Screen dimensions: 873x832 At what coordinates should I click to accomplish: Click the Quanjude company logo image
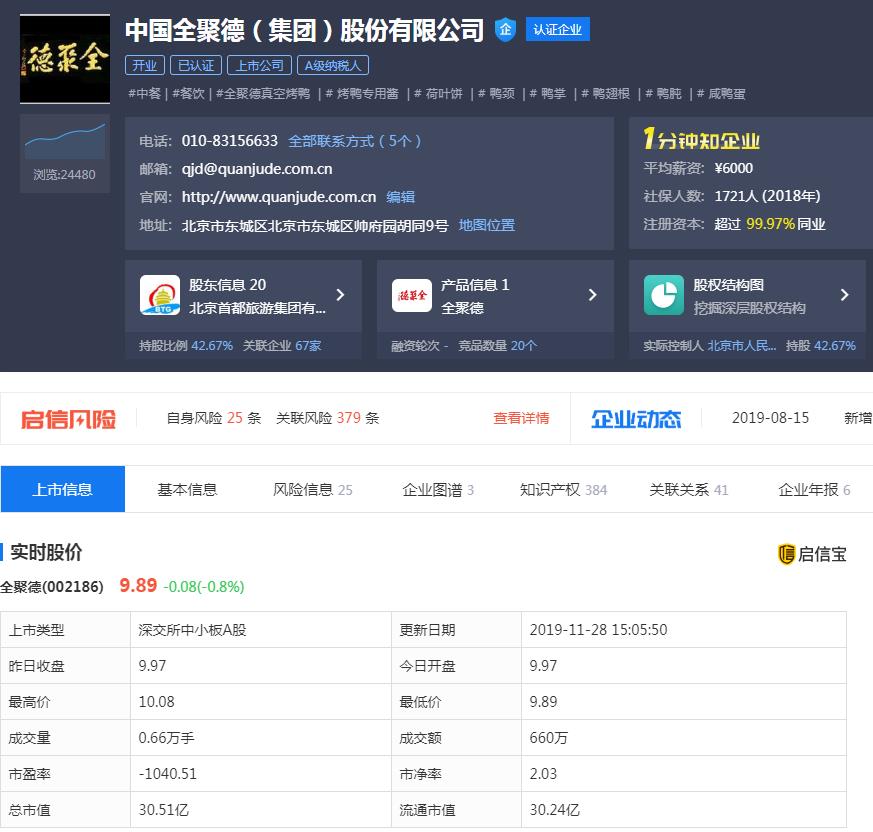click(65, 59)
